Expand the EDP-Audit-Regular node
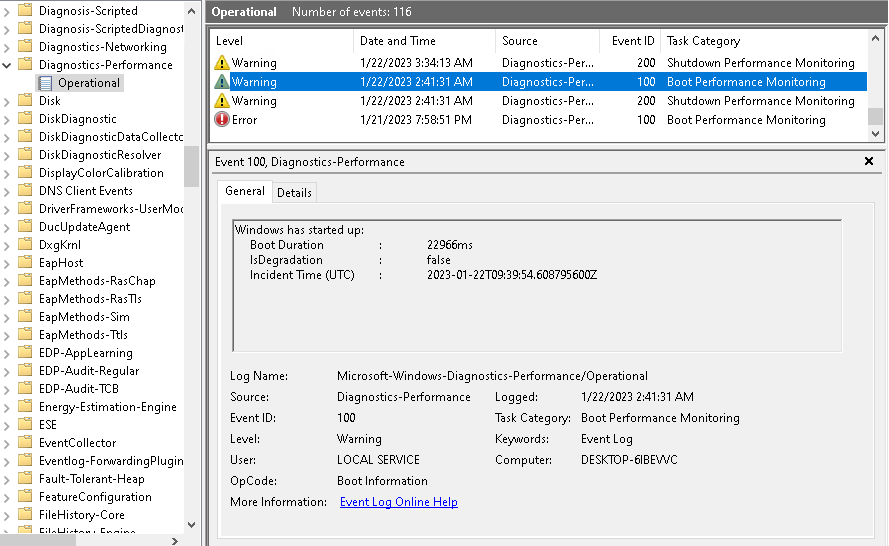889x546 pixels. click(x=7, y=371)
